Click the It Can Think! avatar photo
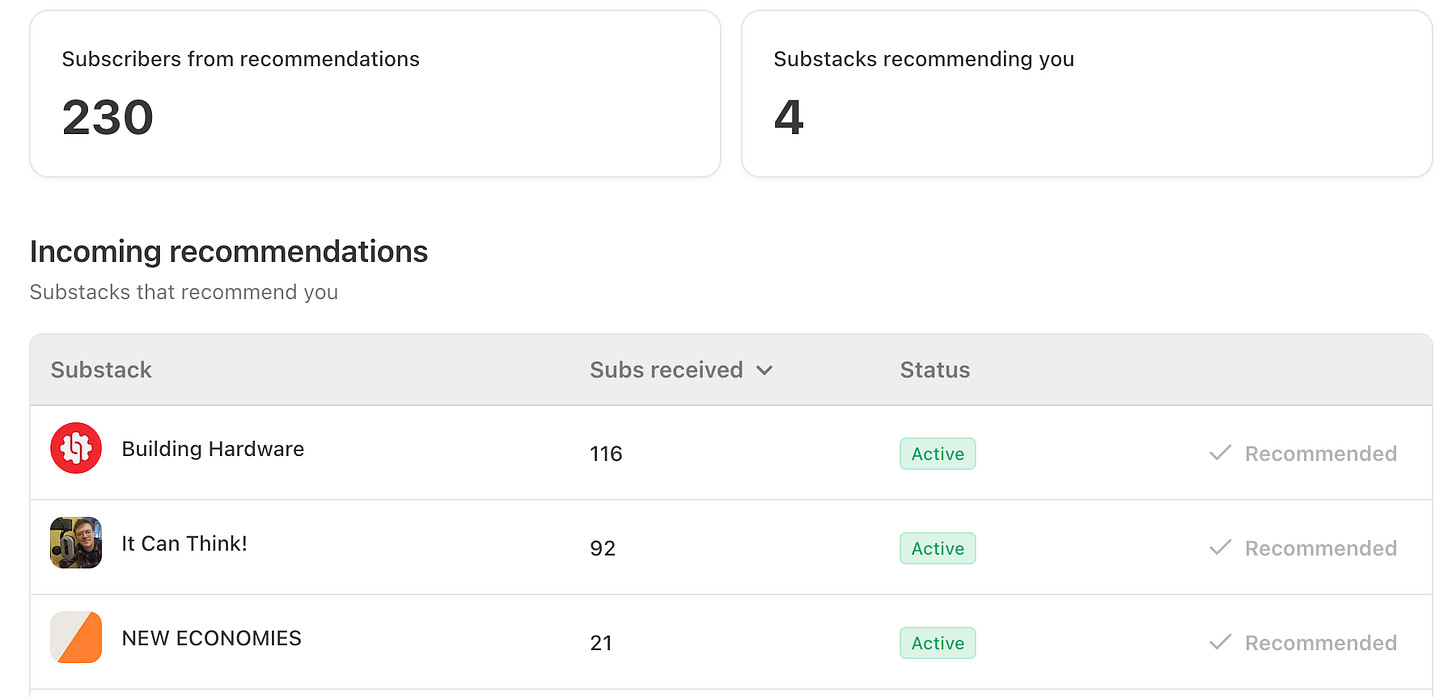1456x697 pixels. pyautogui.click(x=76, y=543)
